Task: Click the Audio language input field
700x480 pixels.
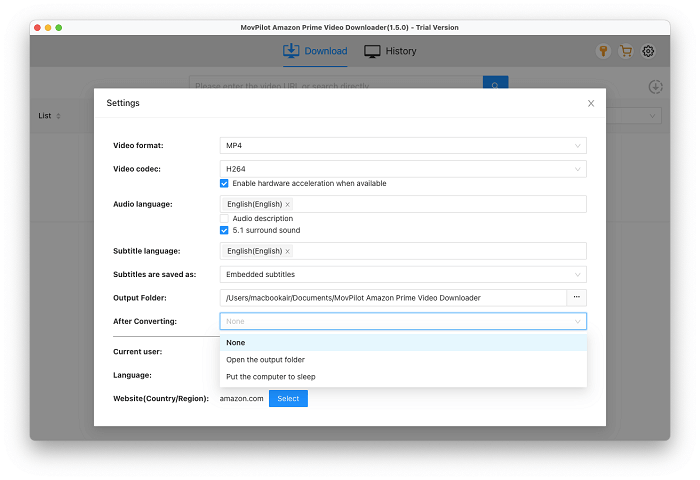Action: 403,204
